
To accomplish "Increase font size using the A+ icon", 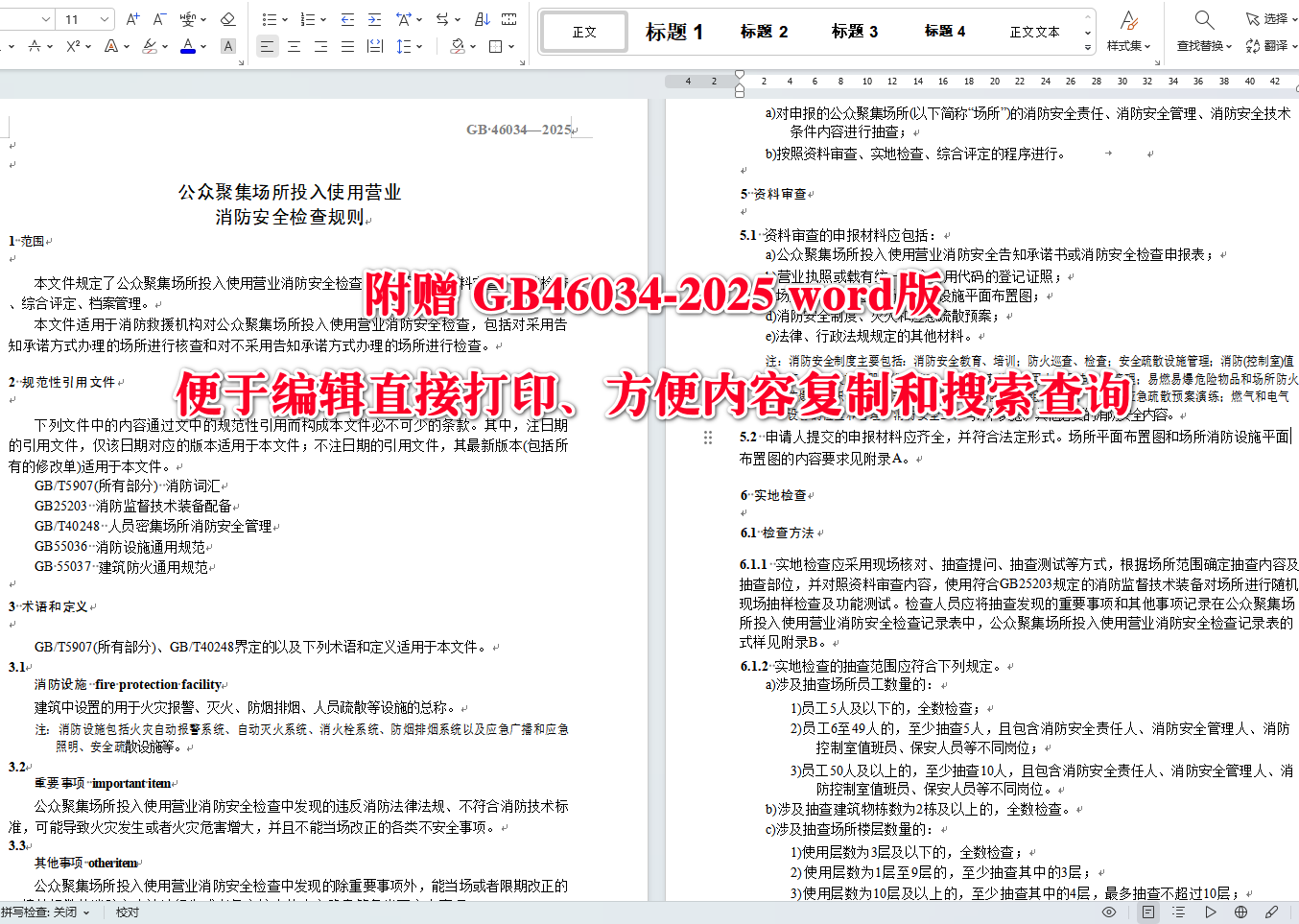I will tap(132, 18).
